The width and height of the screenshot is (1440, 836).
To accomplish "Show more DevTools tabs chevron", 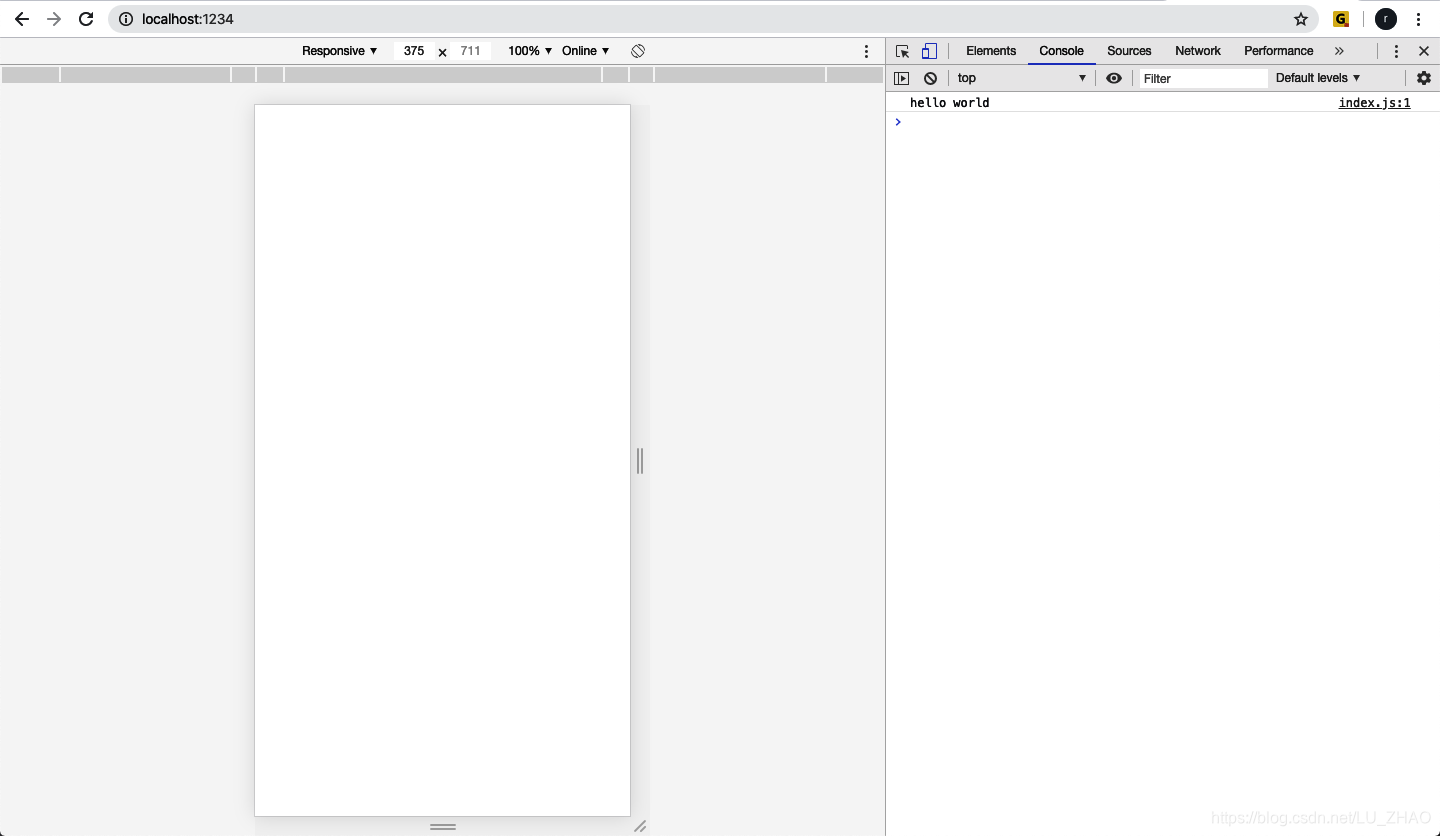I will point(1339,51).
